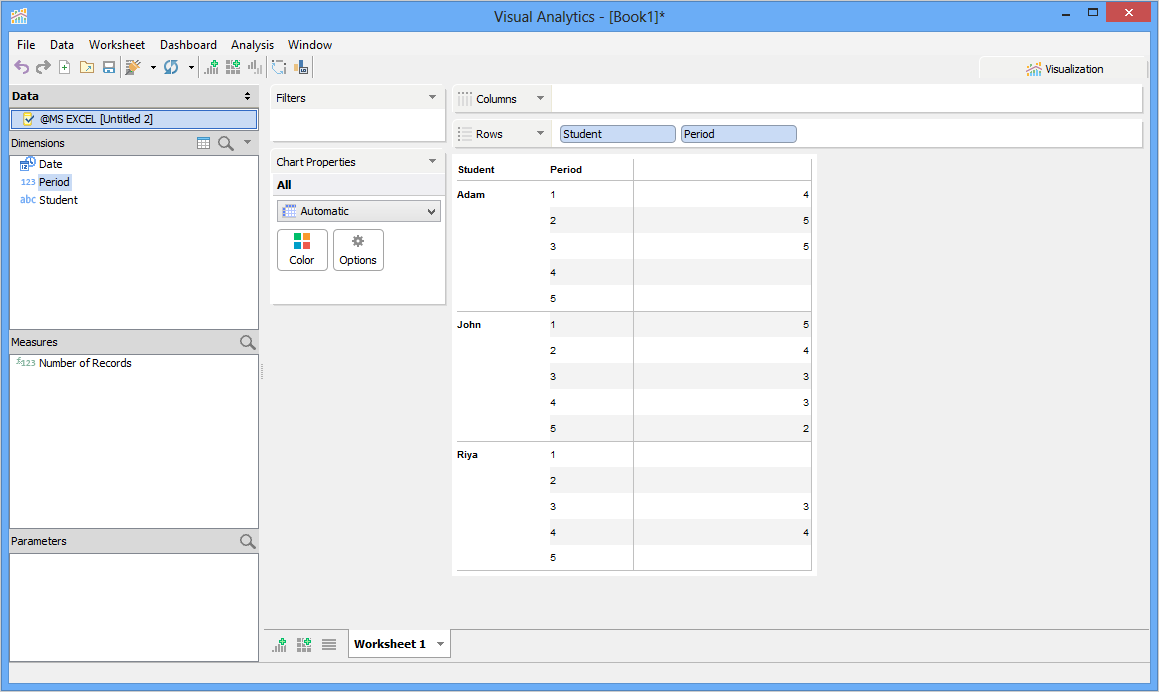This screenshot has height=692, width=1159.
Task: Click the new worksheet icon at the bottom
Action: point(279,645)
